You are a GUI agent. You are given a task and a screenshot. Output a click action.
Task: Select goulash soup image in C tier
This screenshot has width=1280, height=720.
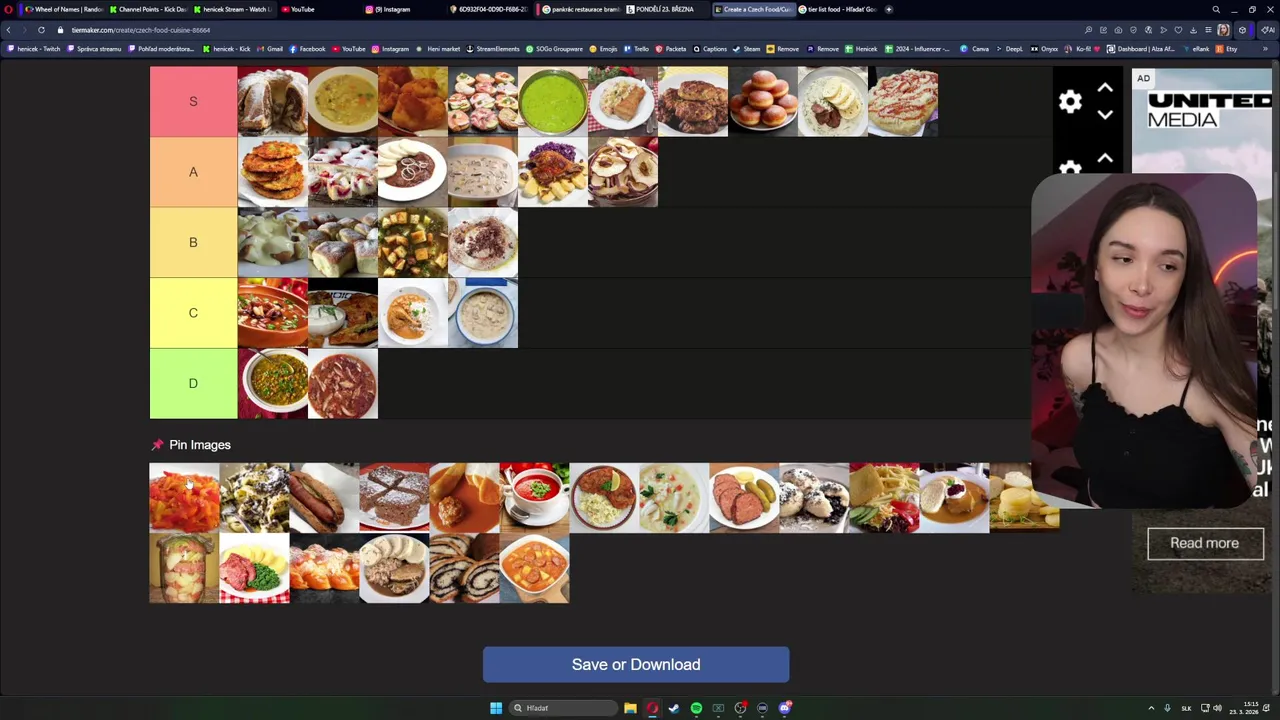(x=273, y=313)
